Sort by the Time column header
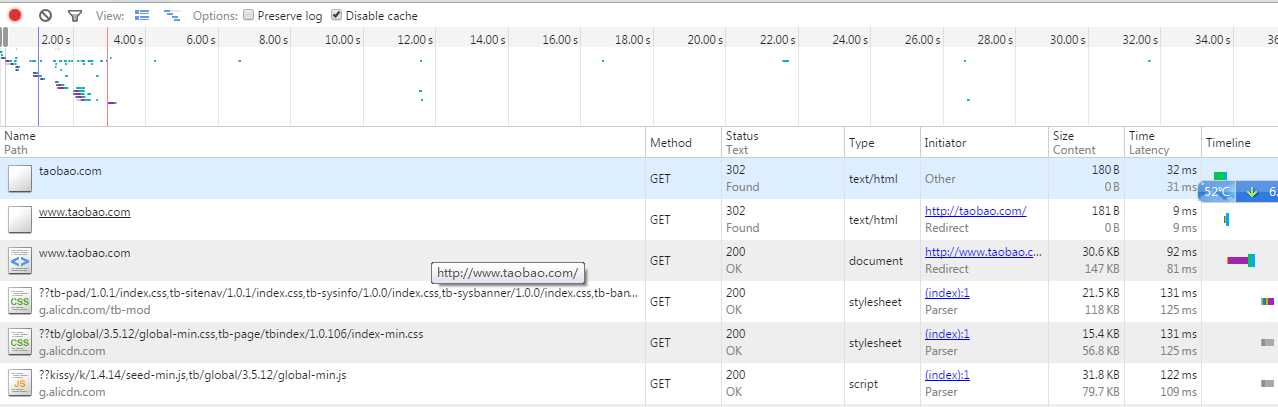Image resolution: width=1278 pixels, height=407 pixels. 1163,142
